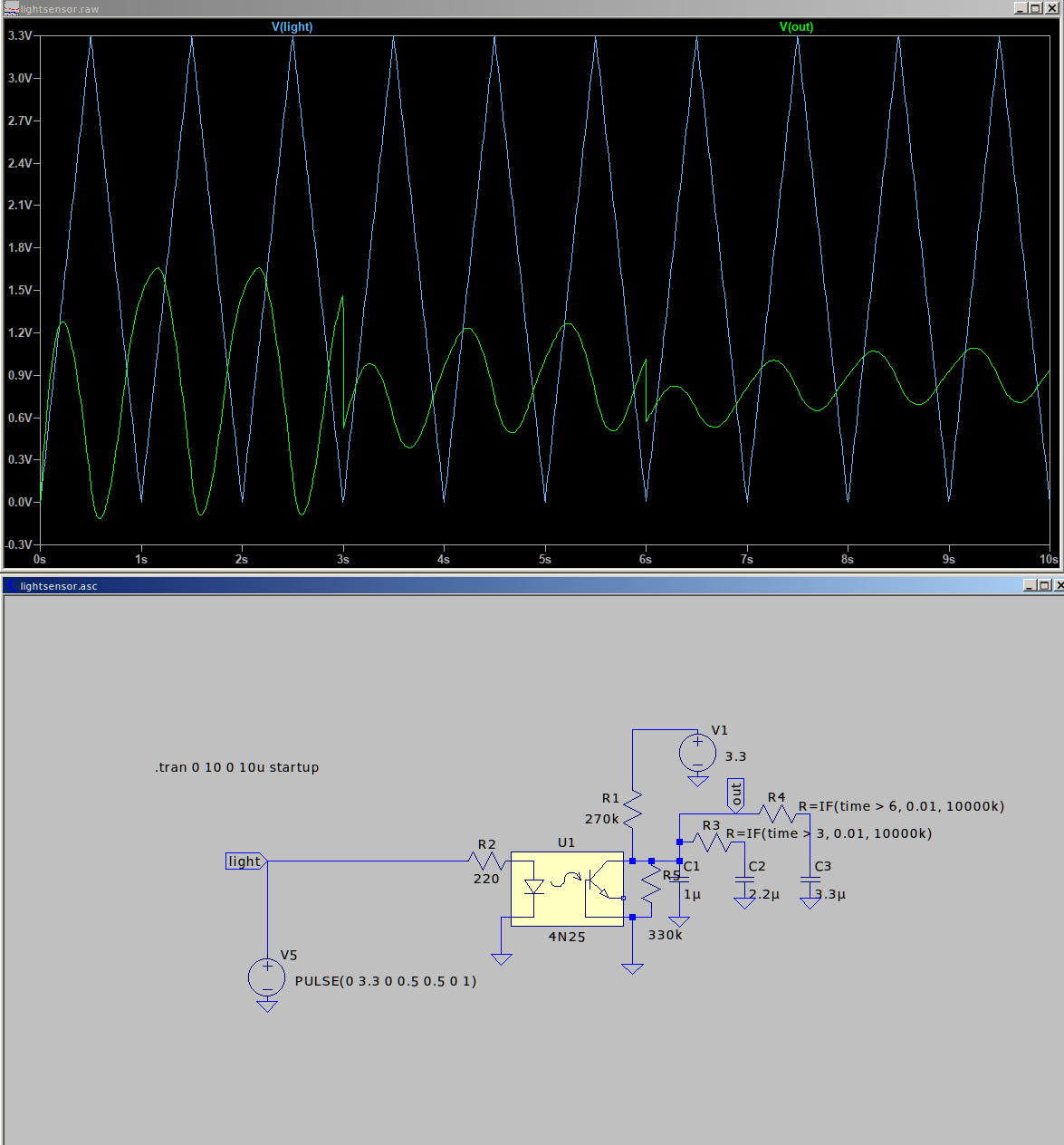
Task: Click the 3.3 value of V1
Action: [x=735, y=756]
